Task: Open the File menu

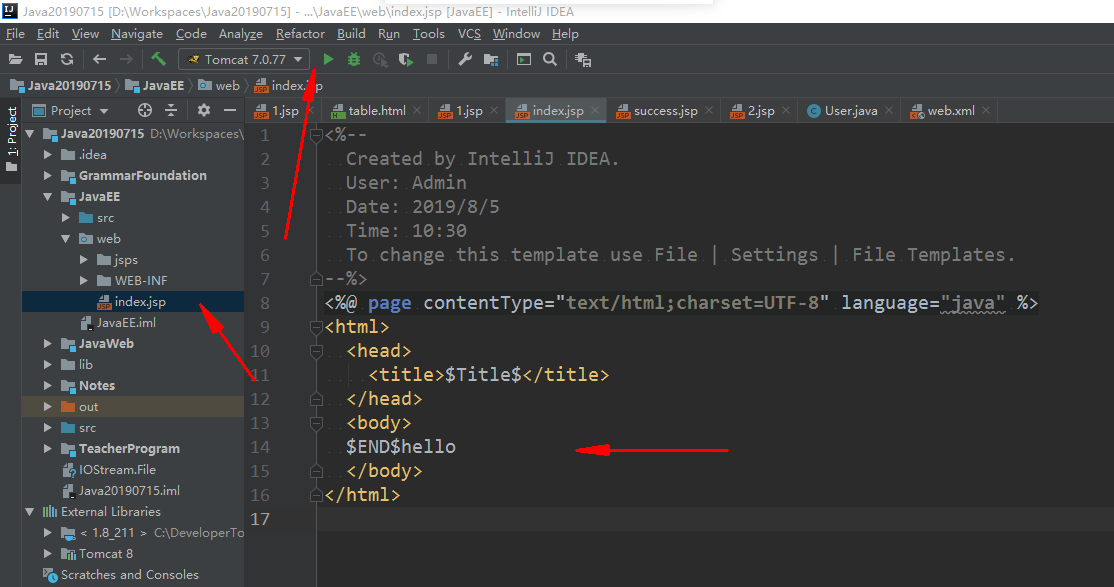Action: coord(15,33)
